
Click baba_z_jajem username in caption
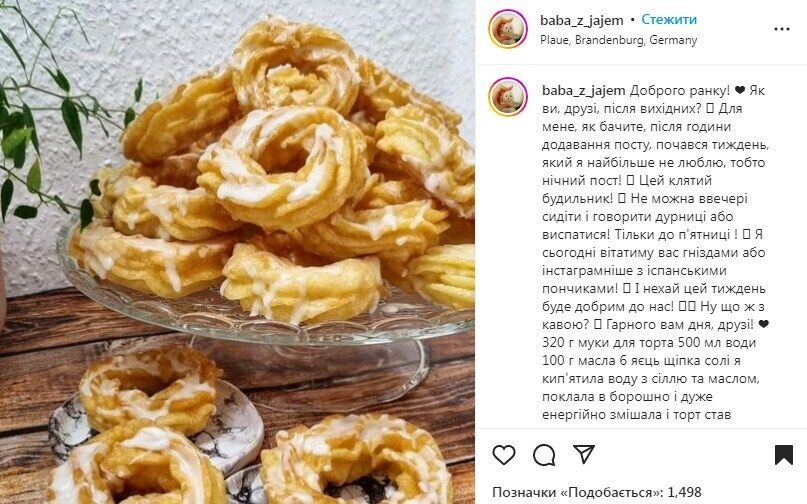584,91
